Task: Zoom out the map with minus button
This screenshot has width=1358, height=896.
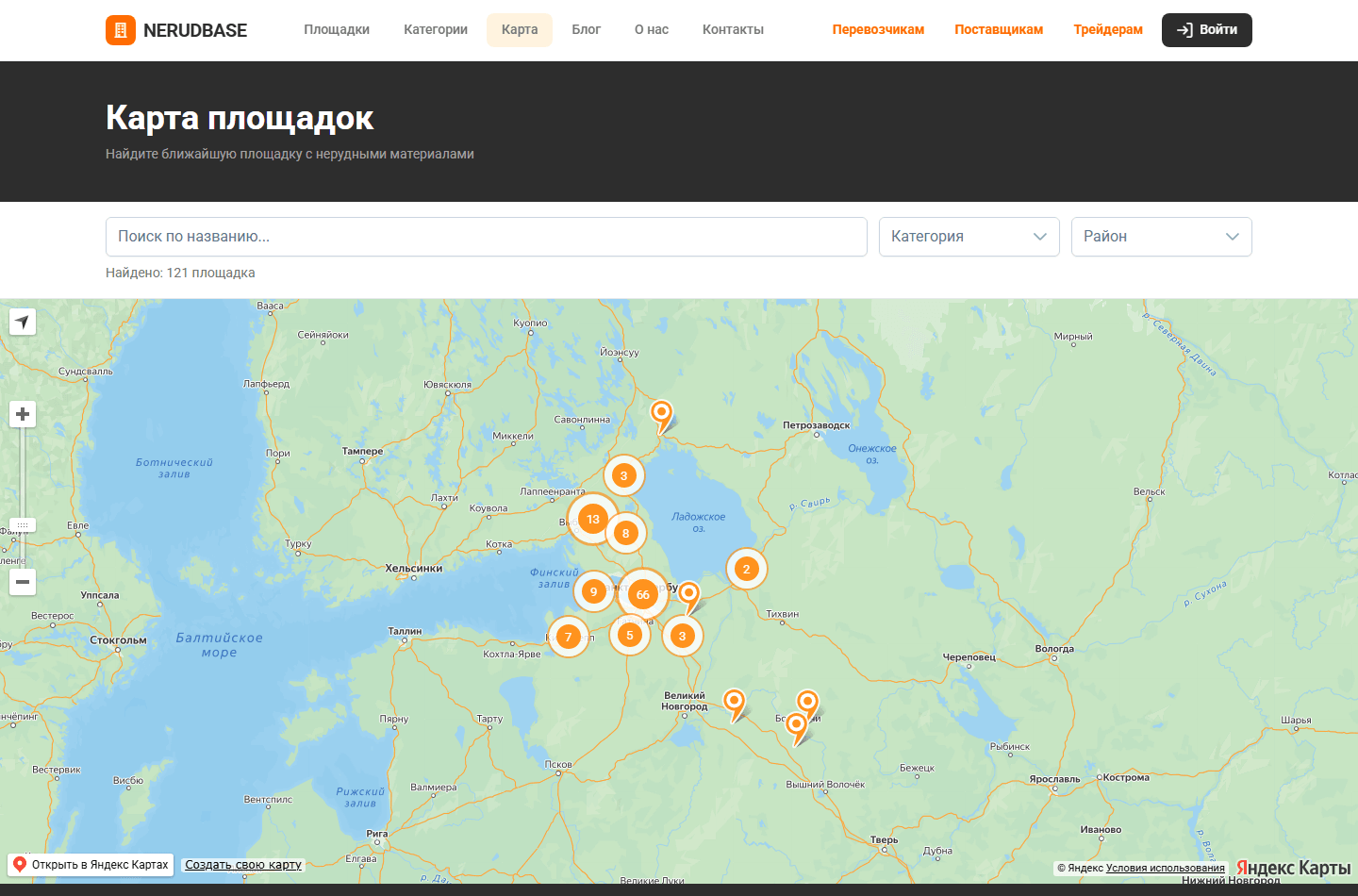Action: 23,582
